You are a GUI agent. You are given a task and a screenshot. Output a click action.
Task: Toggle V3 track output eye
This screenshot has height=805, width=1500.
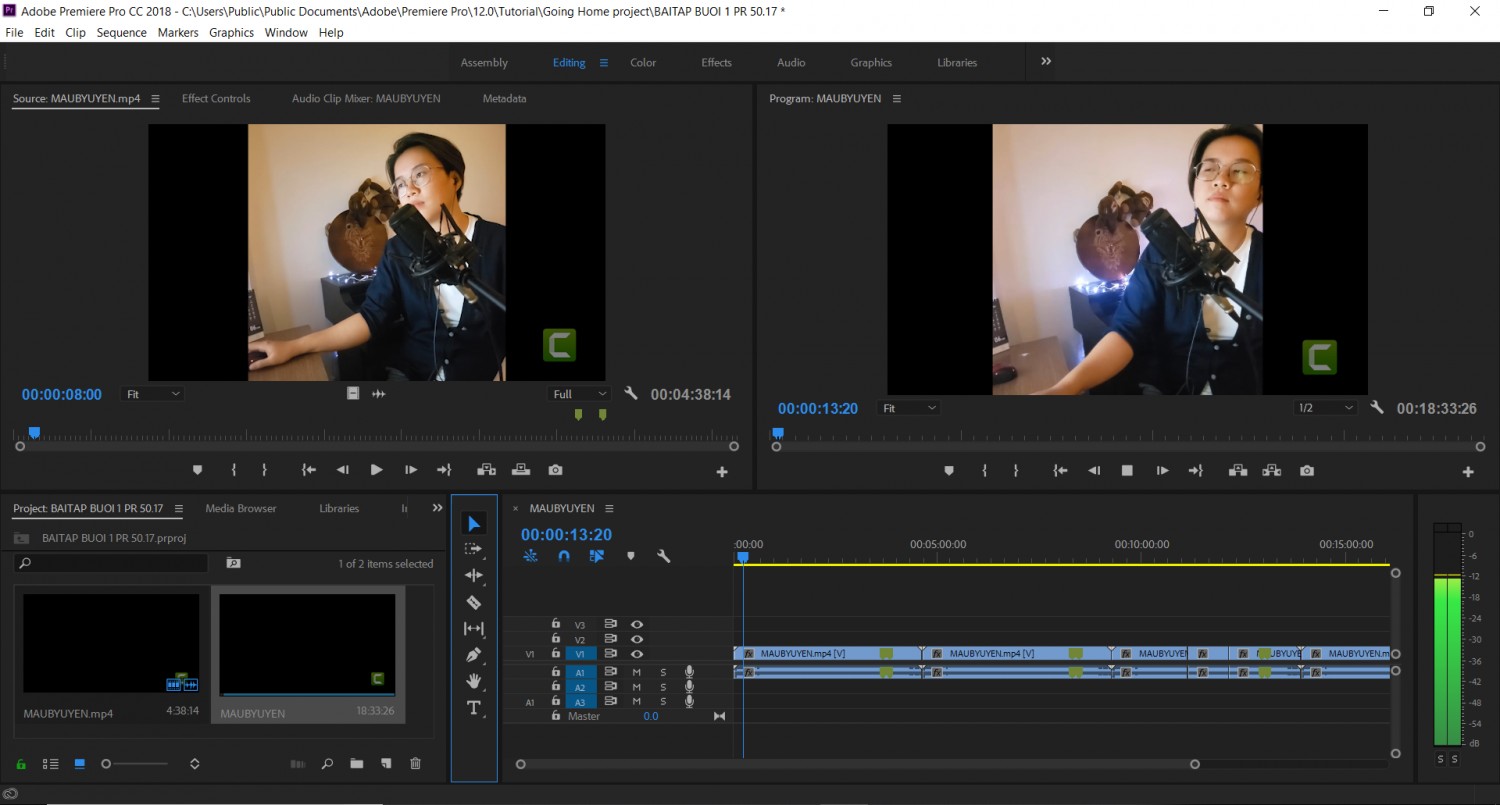pyautogui.click(x=636, y=624)
